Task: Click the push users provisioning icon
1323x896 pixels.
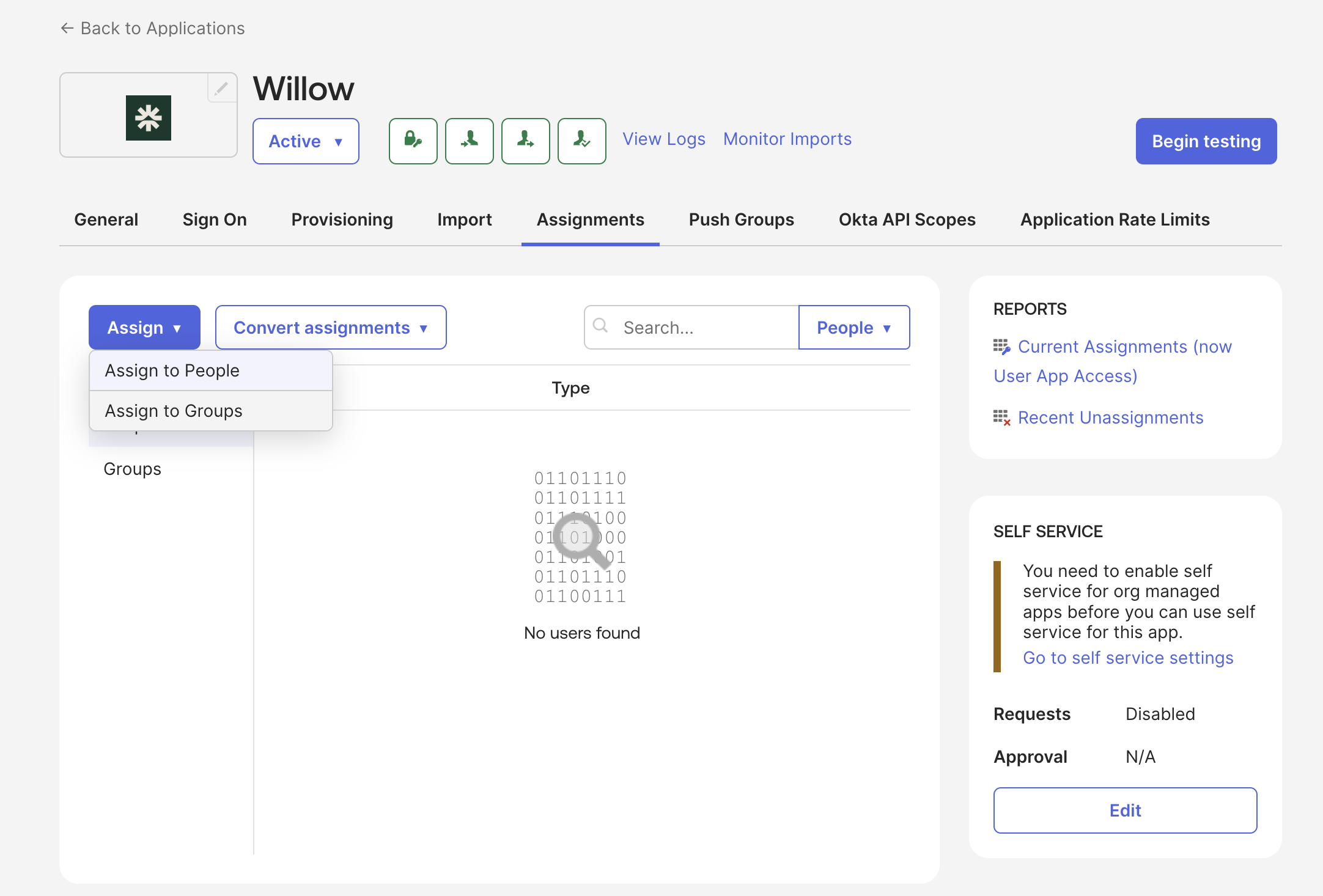Action: pos(526,141)
